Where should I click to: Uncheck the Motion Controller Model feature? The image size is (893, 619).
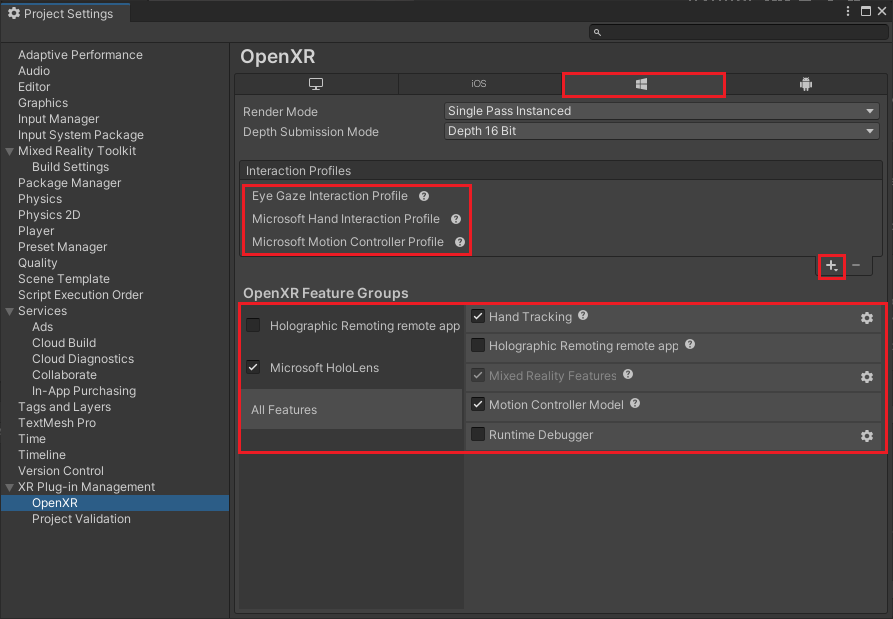click(x=478, y=404)
